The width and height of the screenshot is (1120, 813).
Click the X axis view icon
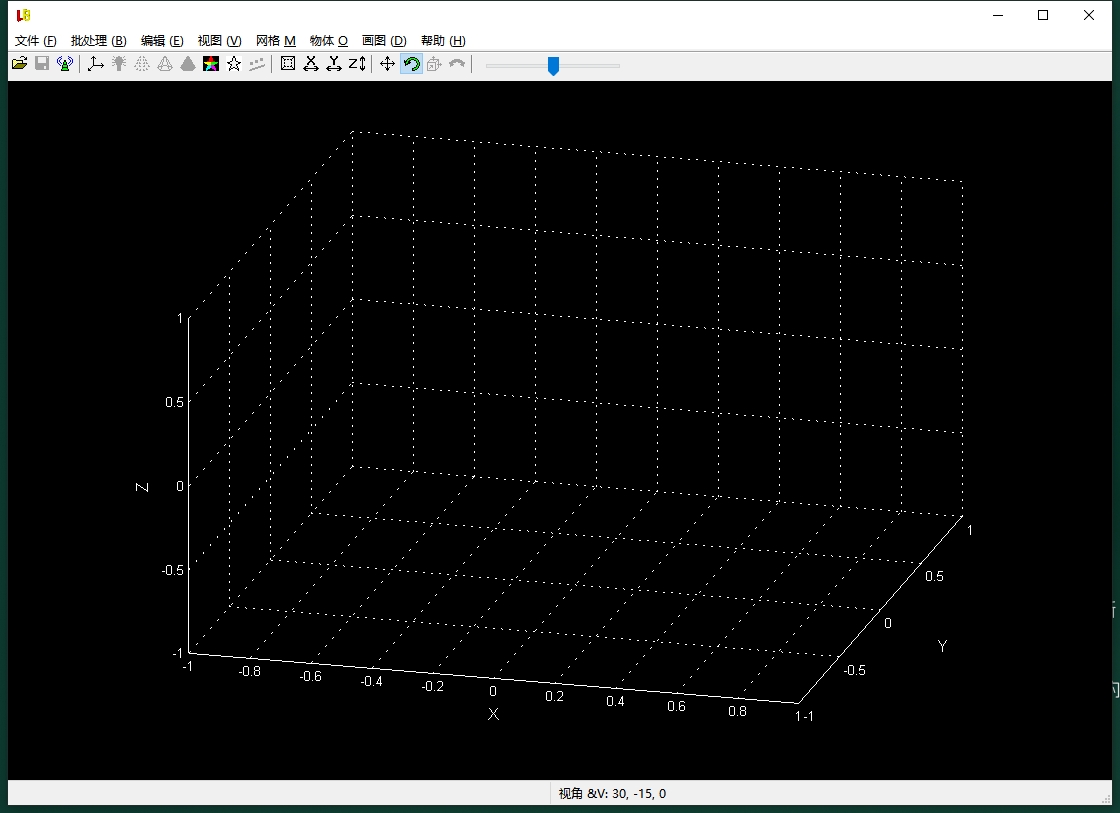[x=311, y=64]
